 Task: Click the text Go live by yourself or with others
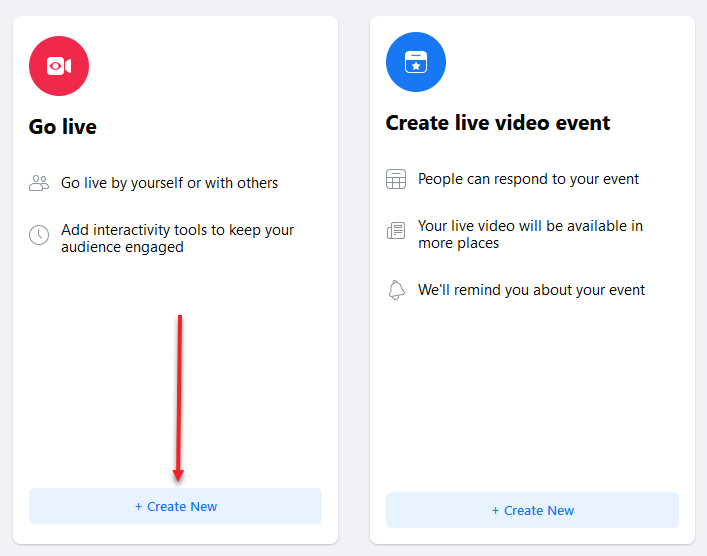[x=170, y=183]
